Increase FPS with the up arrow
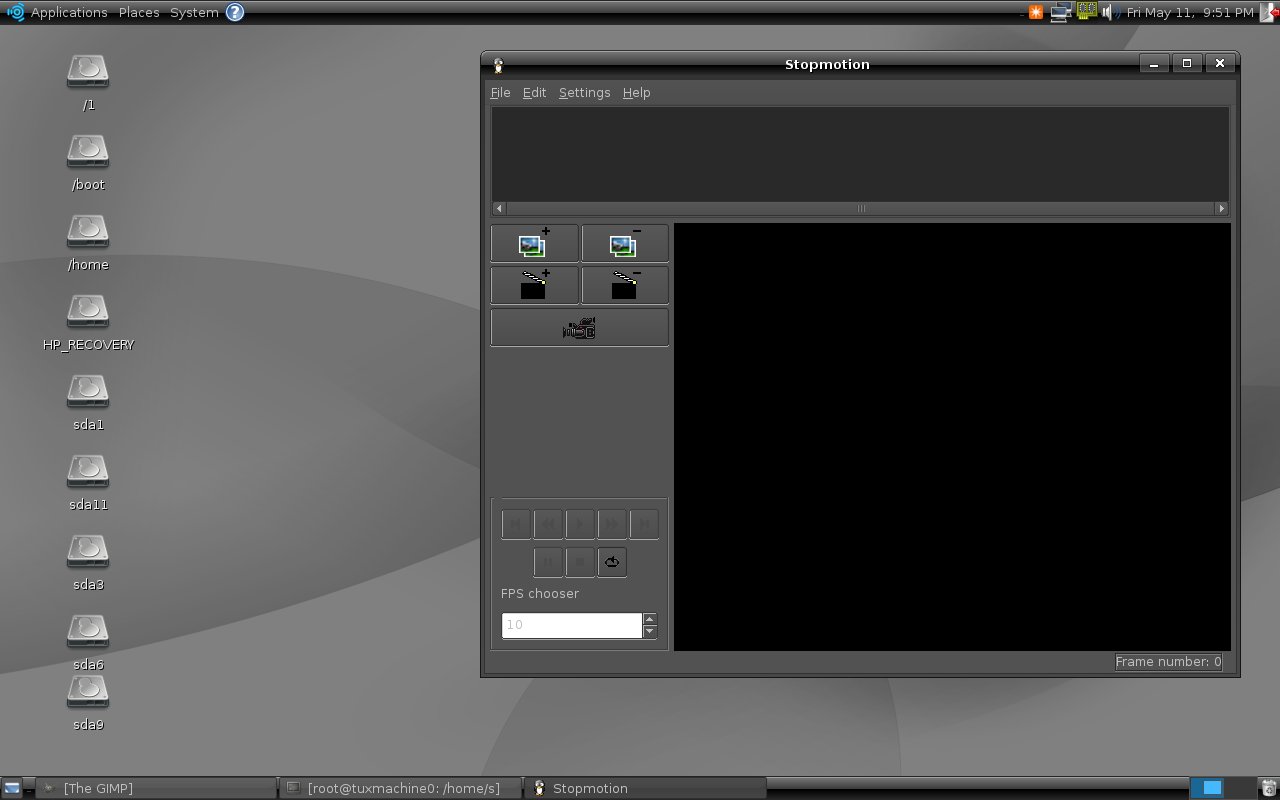 pyautogui.click(x=650, y=619)
